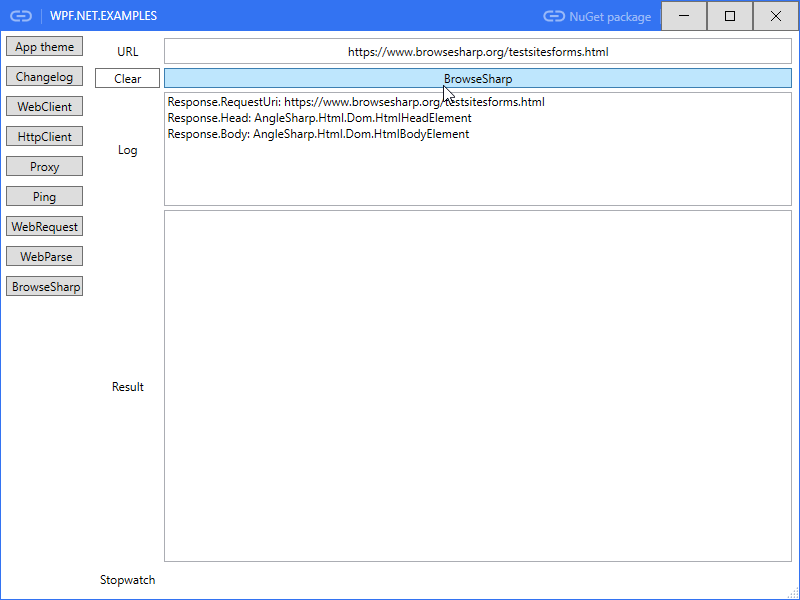Click the link icon in the title bar
This screenshot has height=600, width=800.
pos(21,16)
